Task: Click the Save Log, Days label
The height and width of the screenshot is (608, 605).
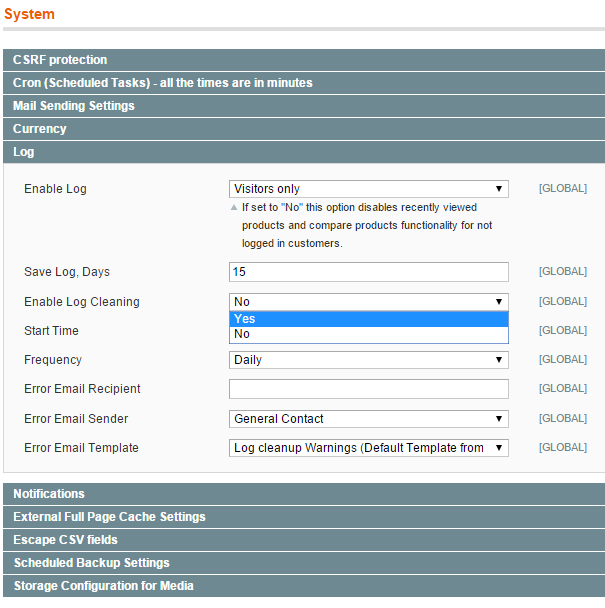Action: [67, 272]
